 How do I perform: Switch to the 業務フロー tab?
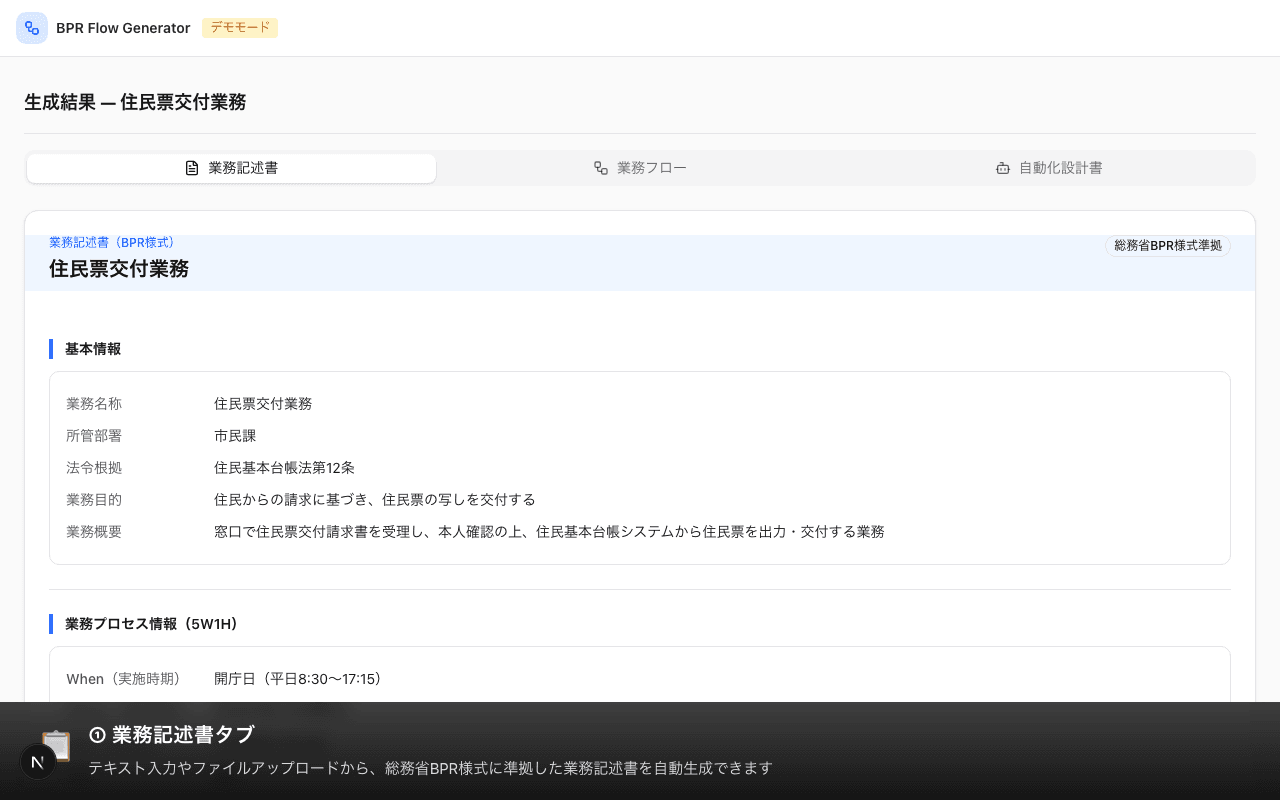pos(640,168)
